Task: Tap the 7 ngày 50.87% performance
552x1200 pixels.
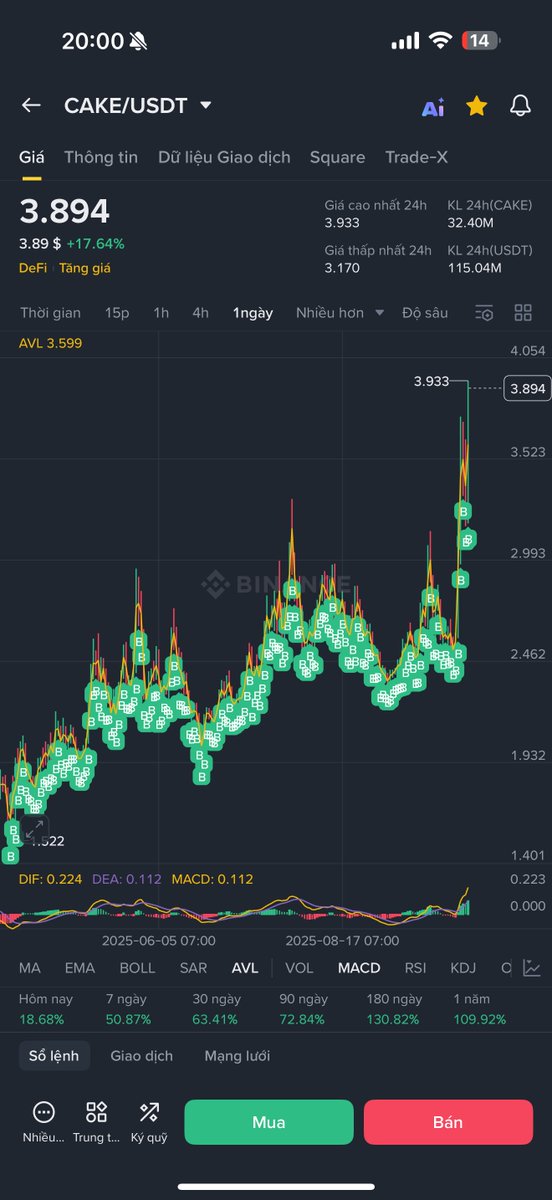Action: (x=128, y=1009)
